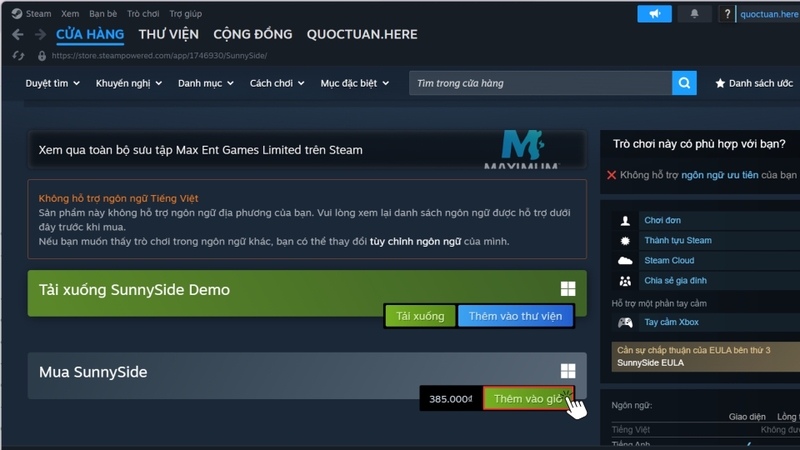800x450 pixels.
Task: Open announcements megaphone button
Action: [654, 14]
